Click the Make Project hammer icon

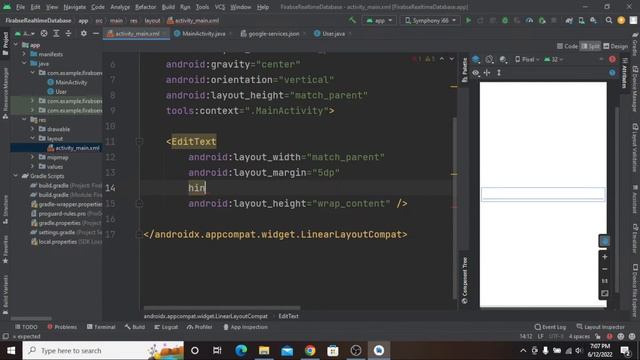(x=352, y=20)
